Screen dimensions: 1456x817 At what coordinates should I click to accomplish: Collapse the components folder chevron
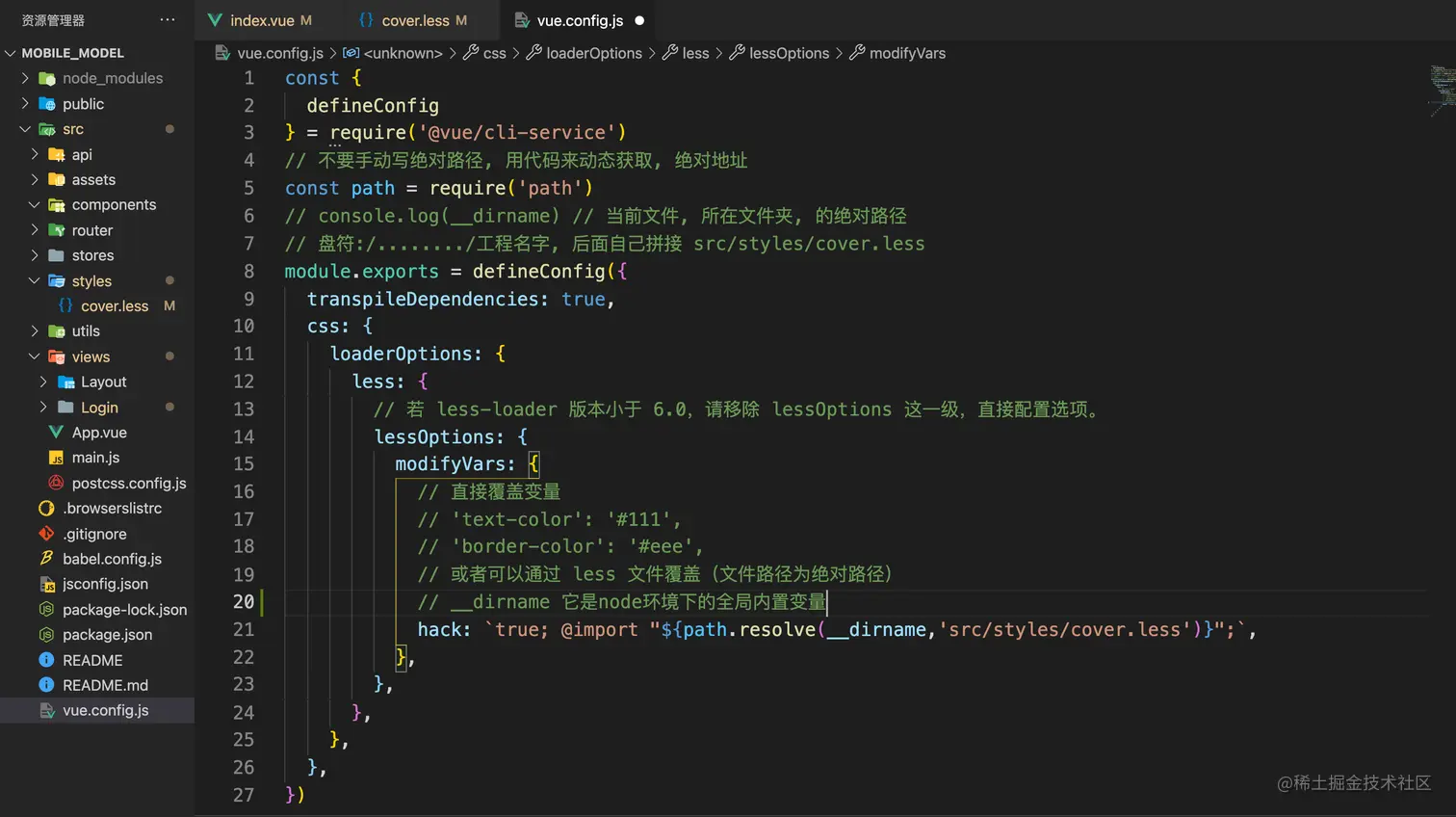35,204
